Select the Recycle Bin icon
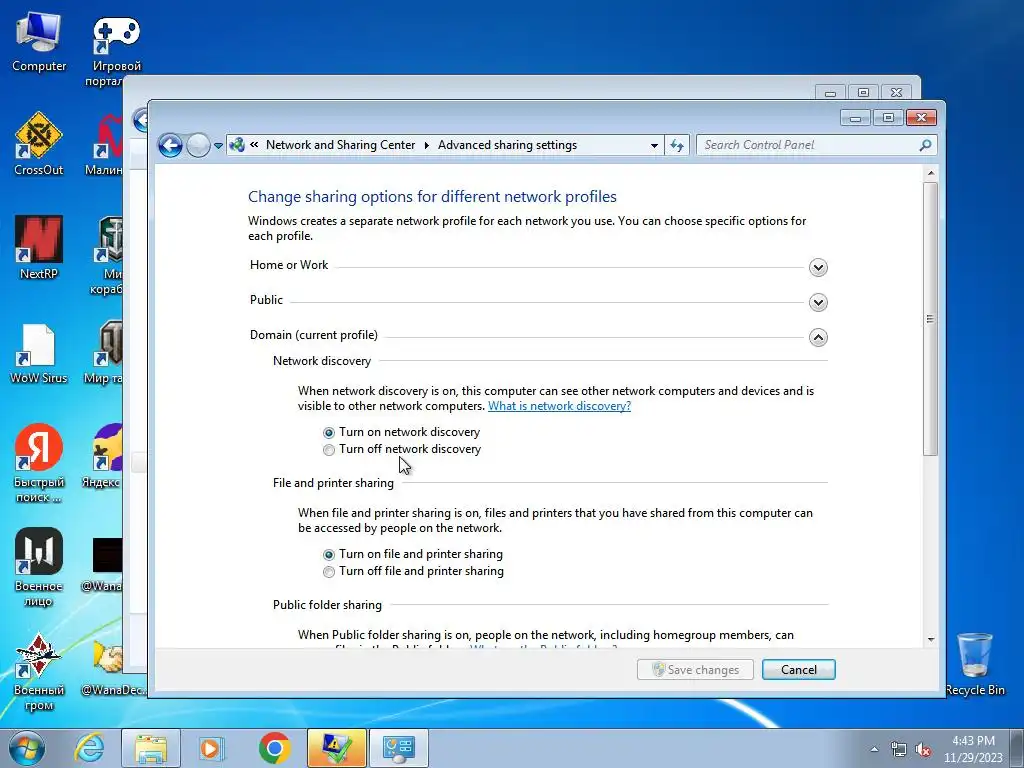The height and width of the screenshot is (768, 1024). pos(974,664)
